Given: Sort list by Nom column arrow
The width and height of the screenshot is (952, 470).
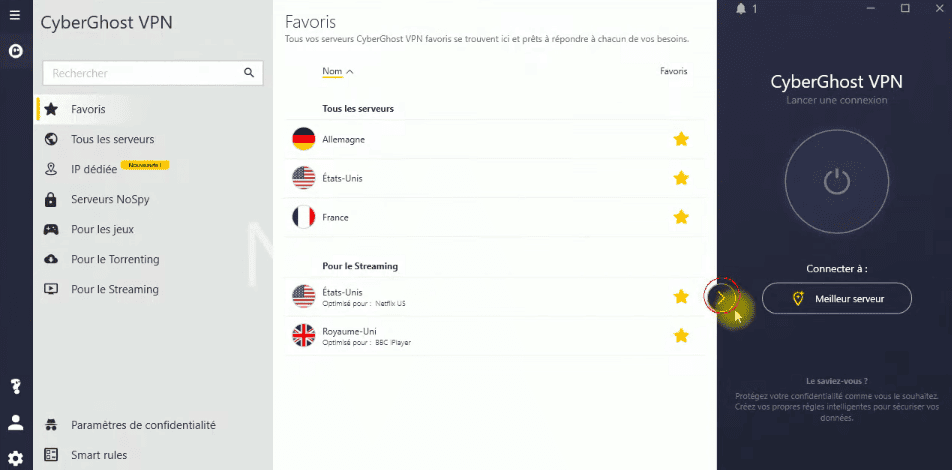Looking at the screenshot, I should 349,72.
